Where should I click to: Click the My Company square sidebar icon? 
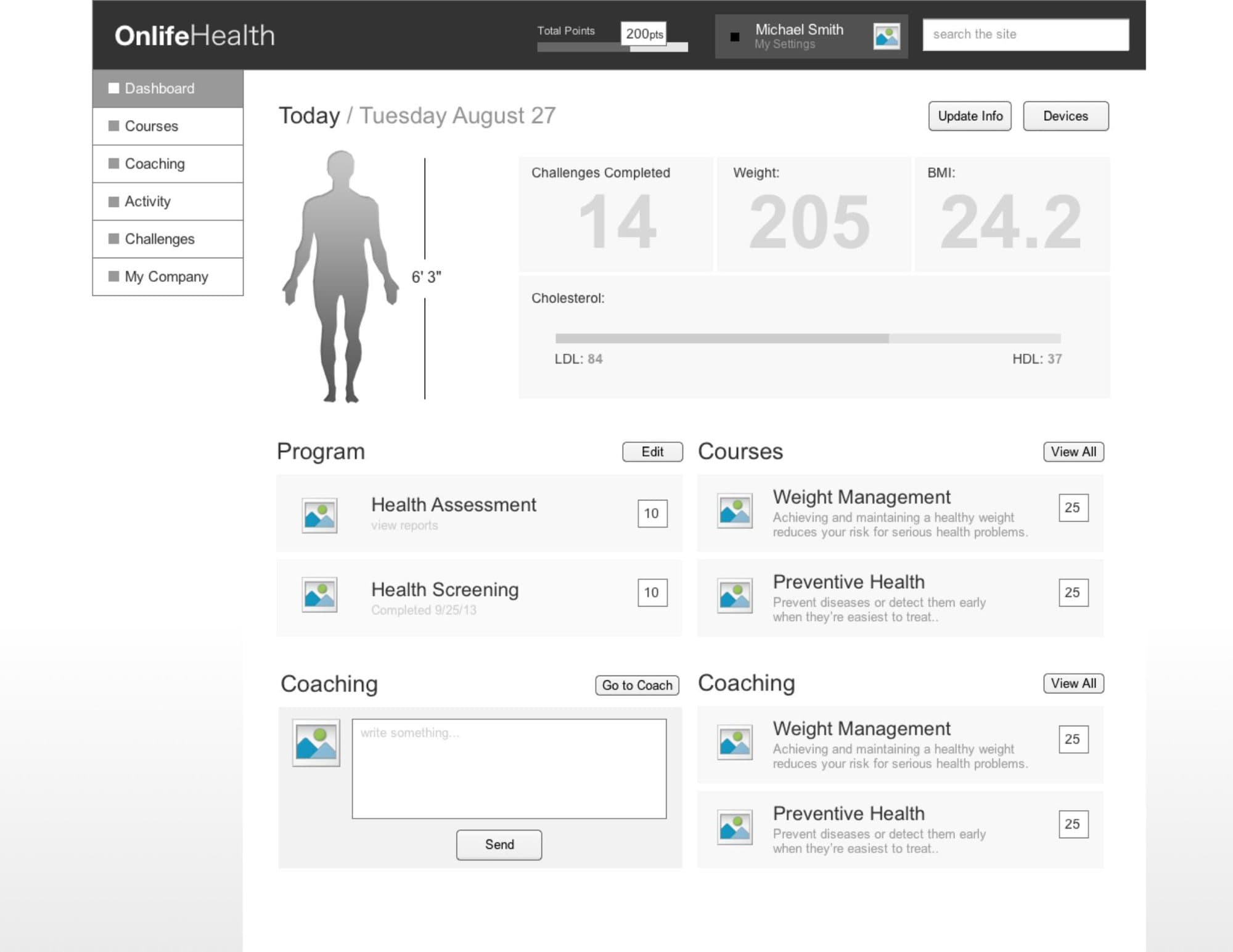tap(113, 276)
